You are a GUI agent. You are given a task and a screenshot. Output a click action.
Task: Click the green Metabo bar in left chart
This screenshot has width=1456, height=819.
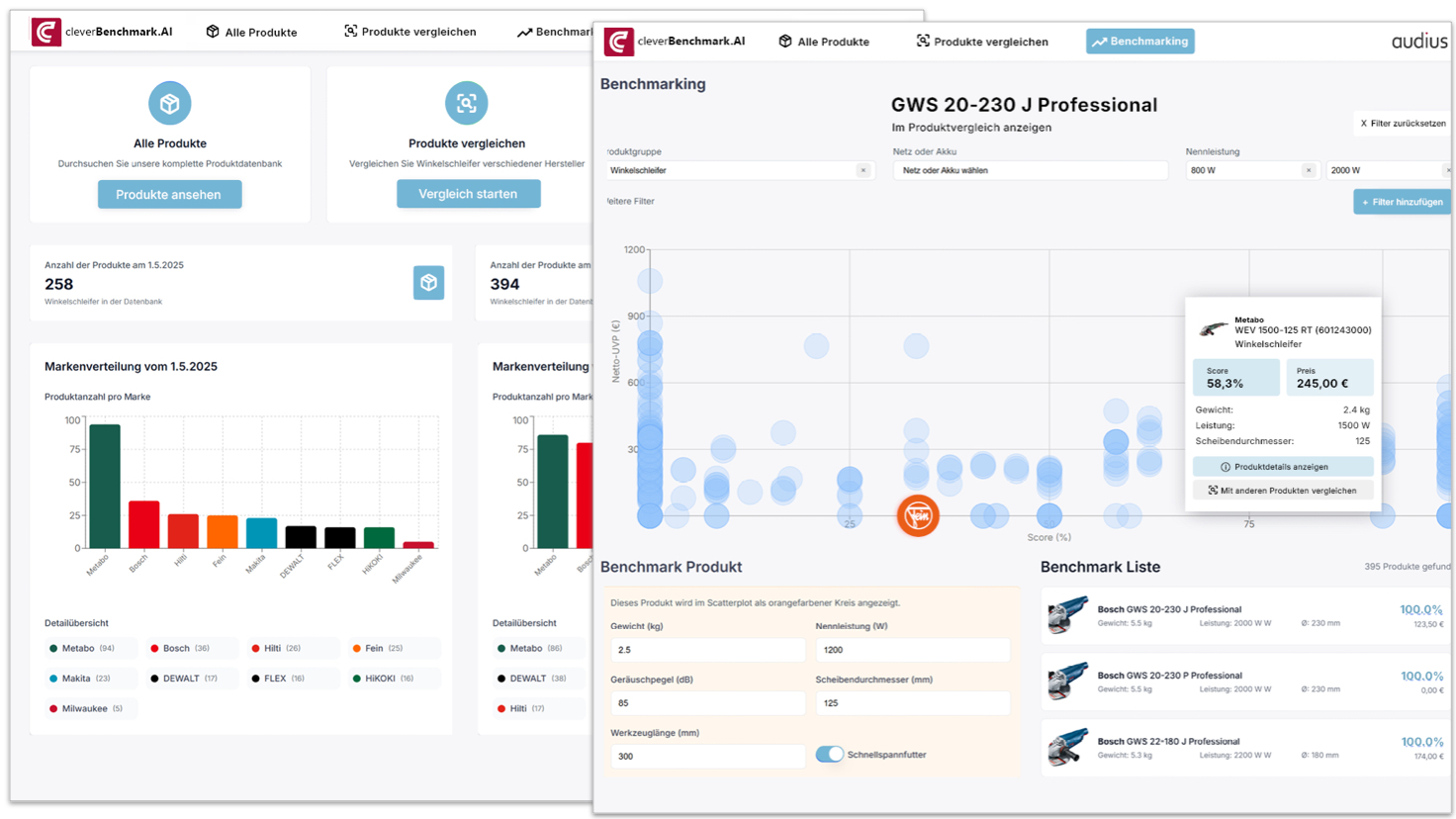pyautogui.click(x=105, y=486)
